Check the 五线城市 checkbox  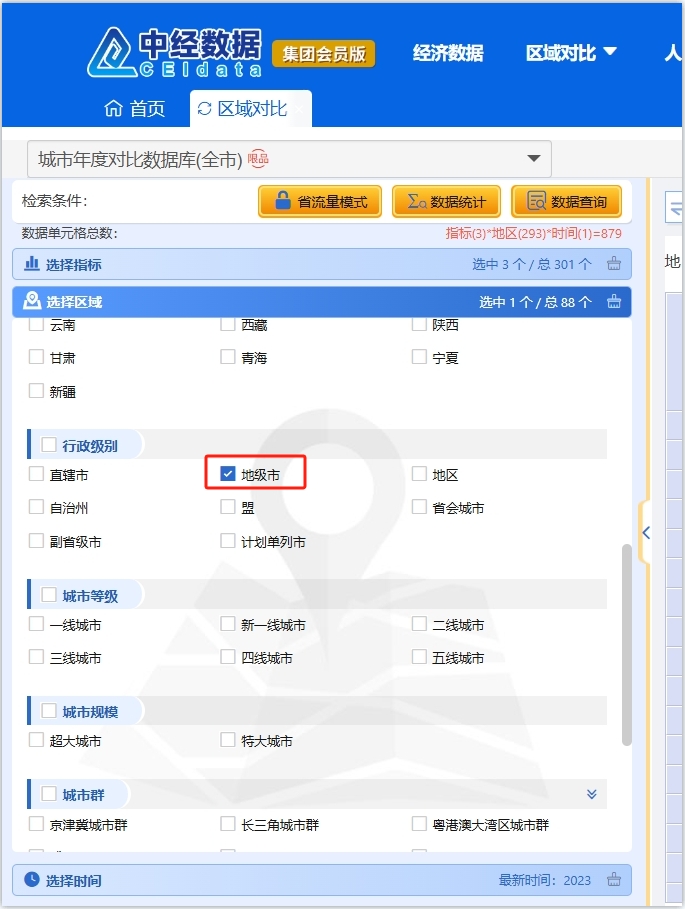[419, 657]
